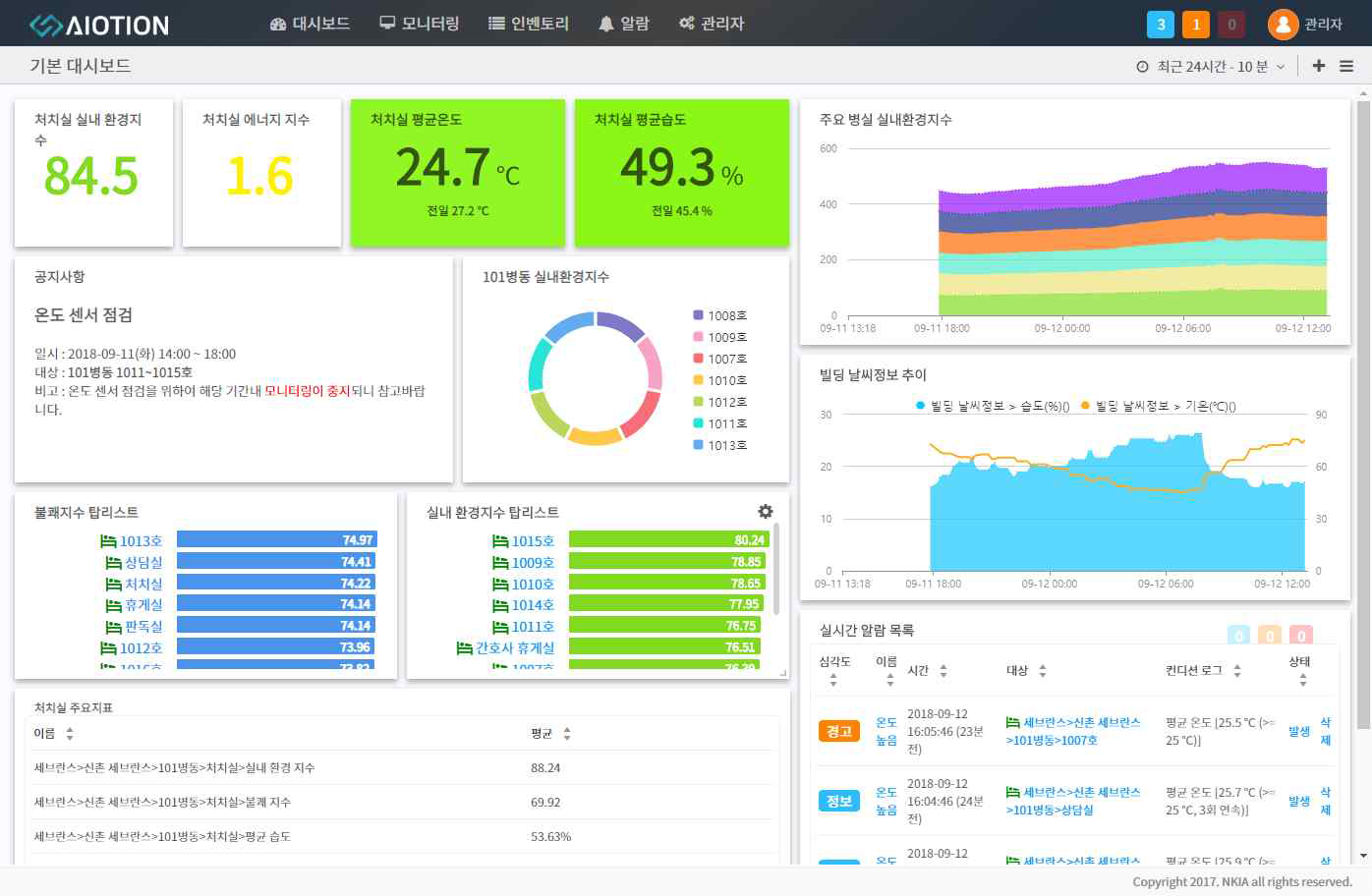
Task: Open 1015호 link in 실내 환경지수 탑리스트
Action: 533,541
